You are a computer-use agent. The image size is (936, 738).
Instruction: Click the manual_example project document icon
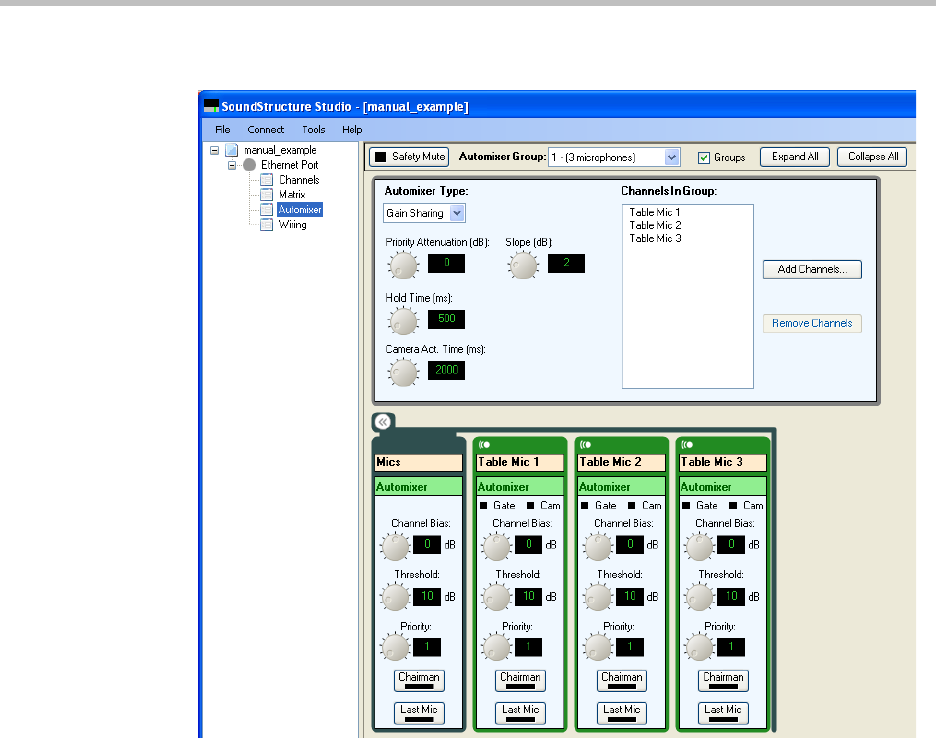pyautogui.click(x=232, y=150)
